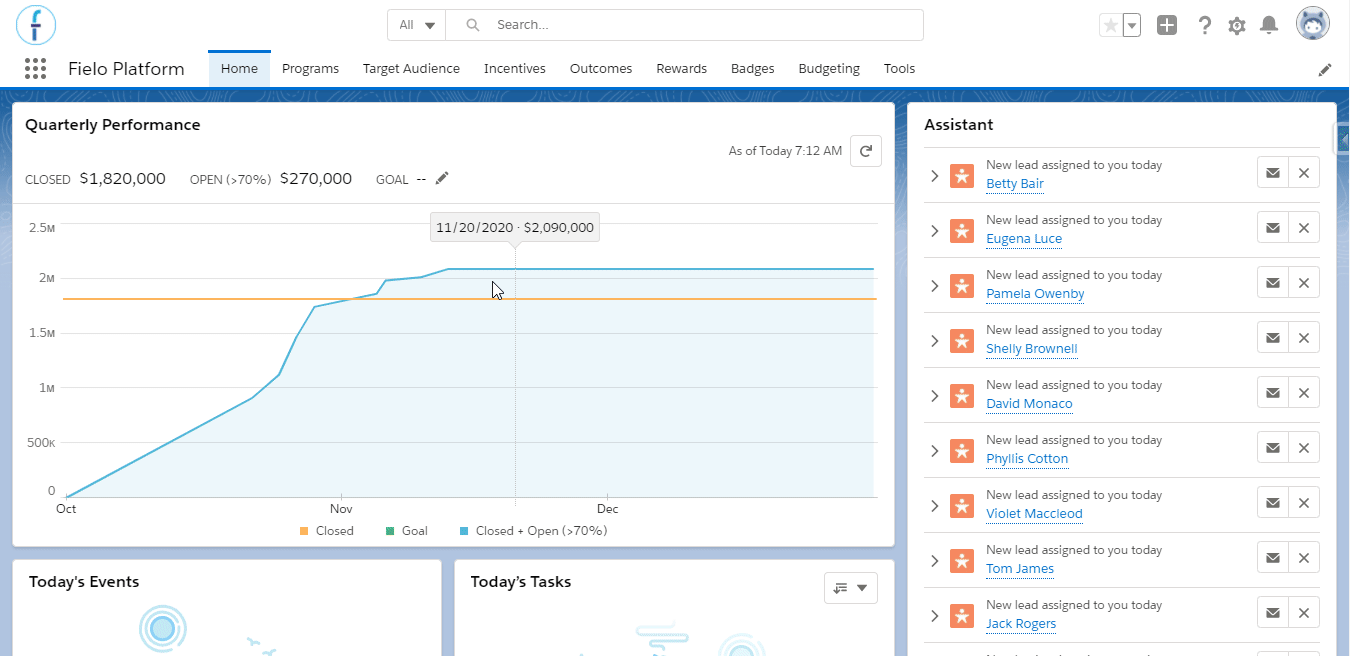This screenshot has height=656, width=1350.
Task: Open the Shelly Brownell lead link
Action: coord(1032,349)
